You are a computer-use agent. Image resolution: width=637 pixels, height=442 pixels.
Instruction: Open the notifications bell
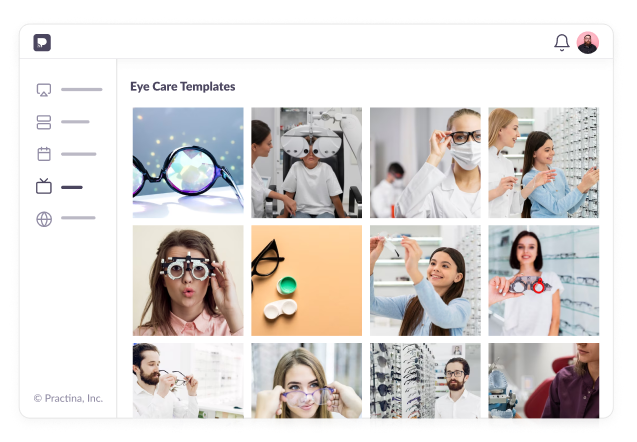562,42
